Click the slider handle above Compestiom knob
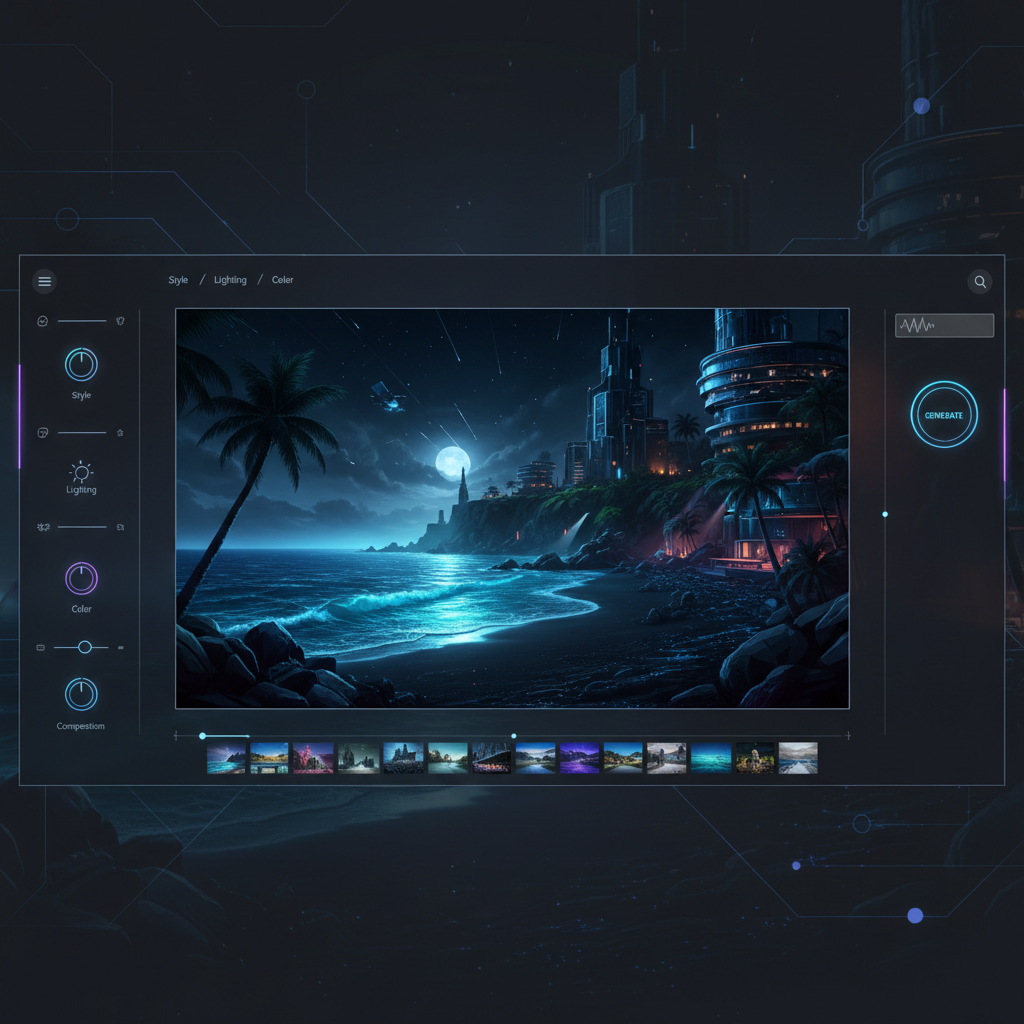 (84, 647)
